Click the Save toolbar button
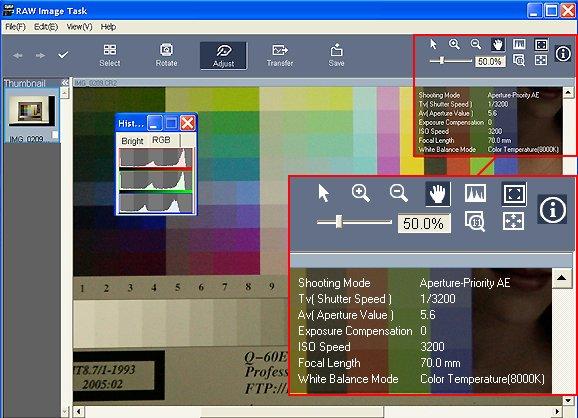Viewport: 578px width, 418px height. [336, 56]
